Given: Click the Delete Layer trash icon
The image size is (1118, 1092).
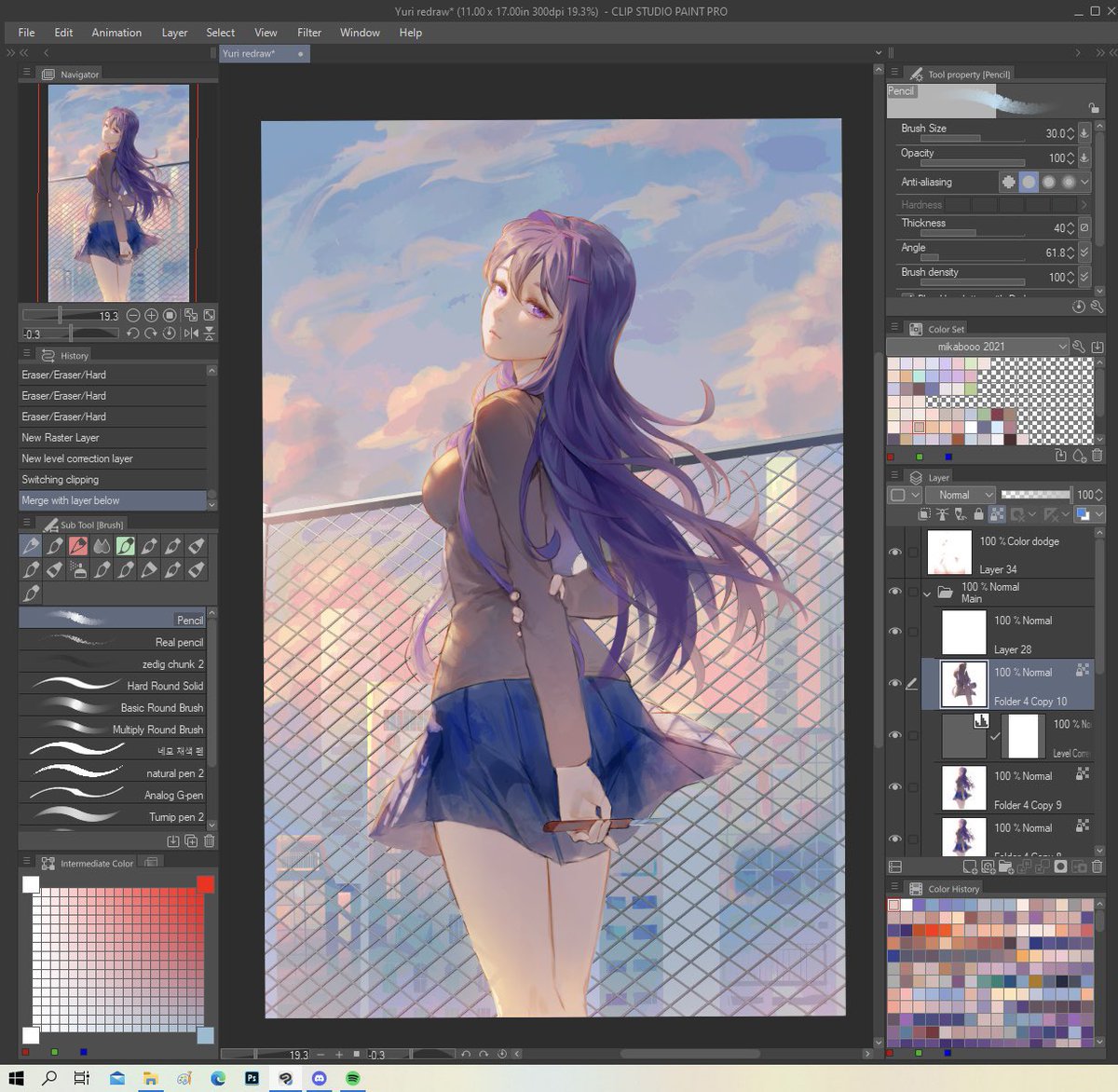Looking at the screenshot, I should (x=1098, y=867).
